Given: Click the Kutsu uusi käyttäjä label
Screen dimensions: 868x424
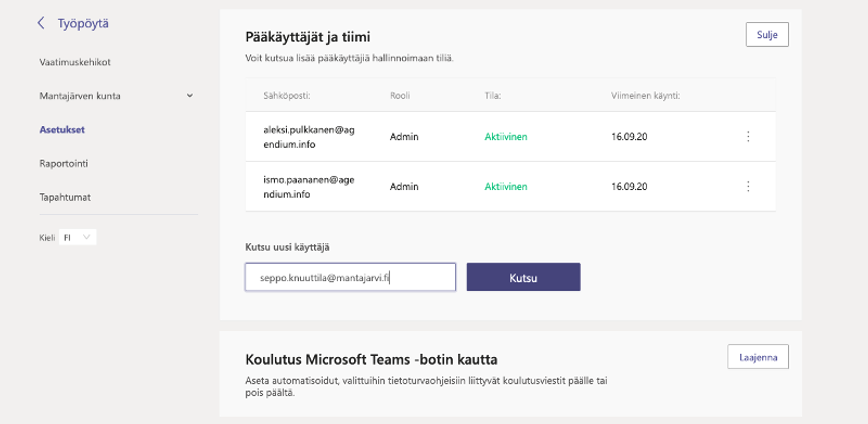Looking at the screenshot, I should pyautogui.click(x=287, y=247).
